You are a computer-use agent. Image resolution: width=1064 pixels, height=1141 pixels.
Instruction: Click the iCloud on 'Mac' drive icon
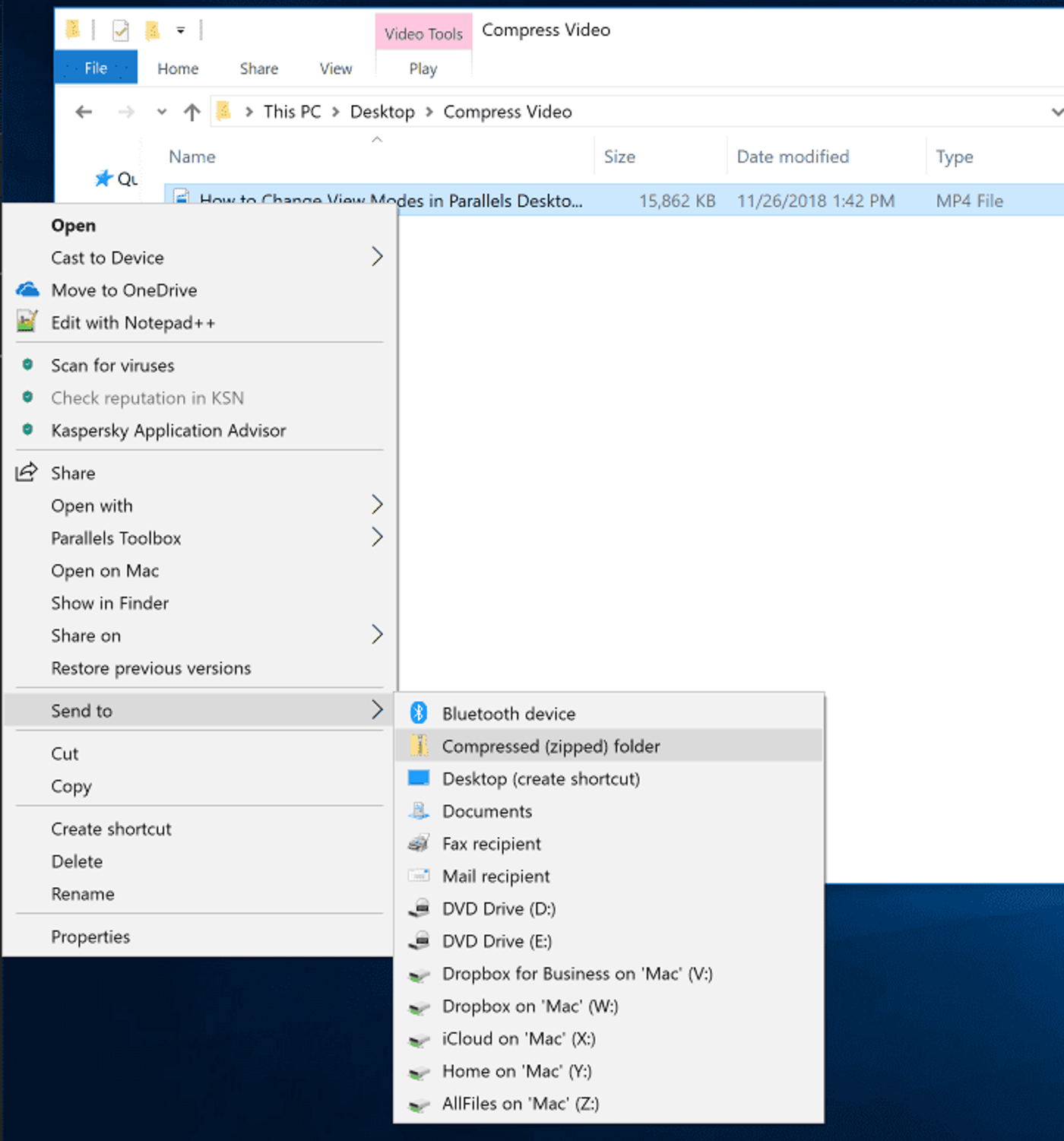coord(420,1039)
